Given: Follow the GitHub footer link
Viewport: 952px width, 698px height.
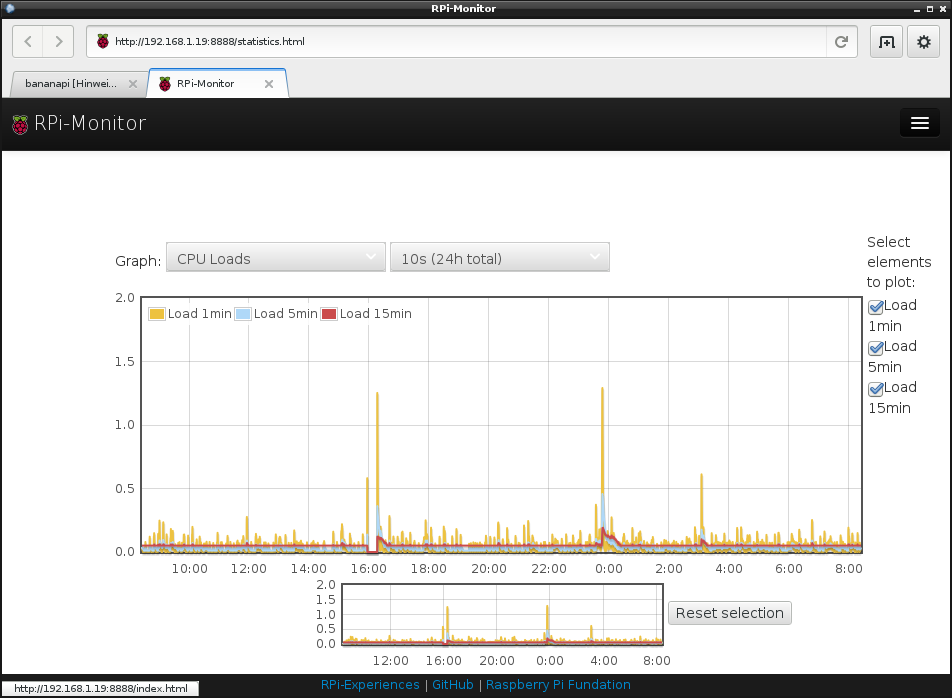Looking at the screenshot, I should click(x=452, y=685).
